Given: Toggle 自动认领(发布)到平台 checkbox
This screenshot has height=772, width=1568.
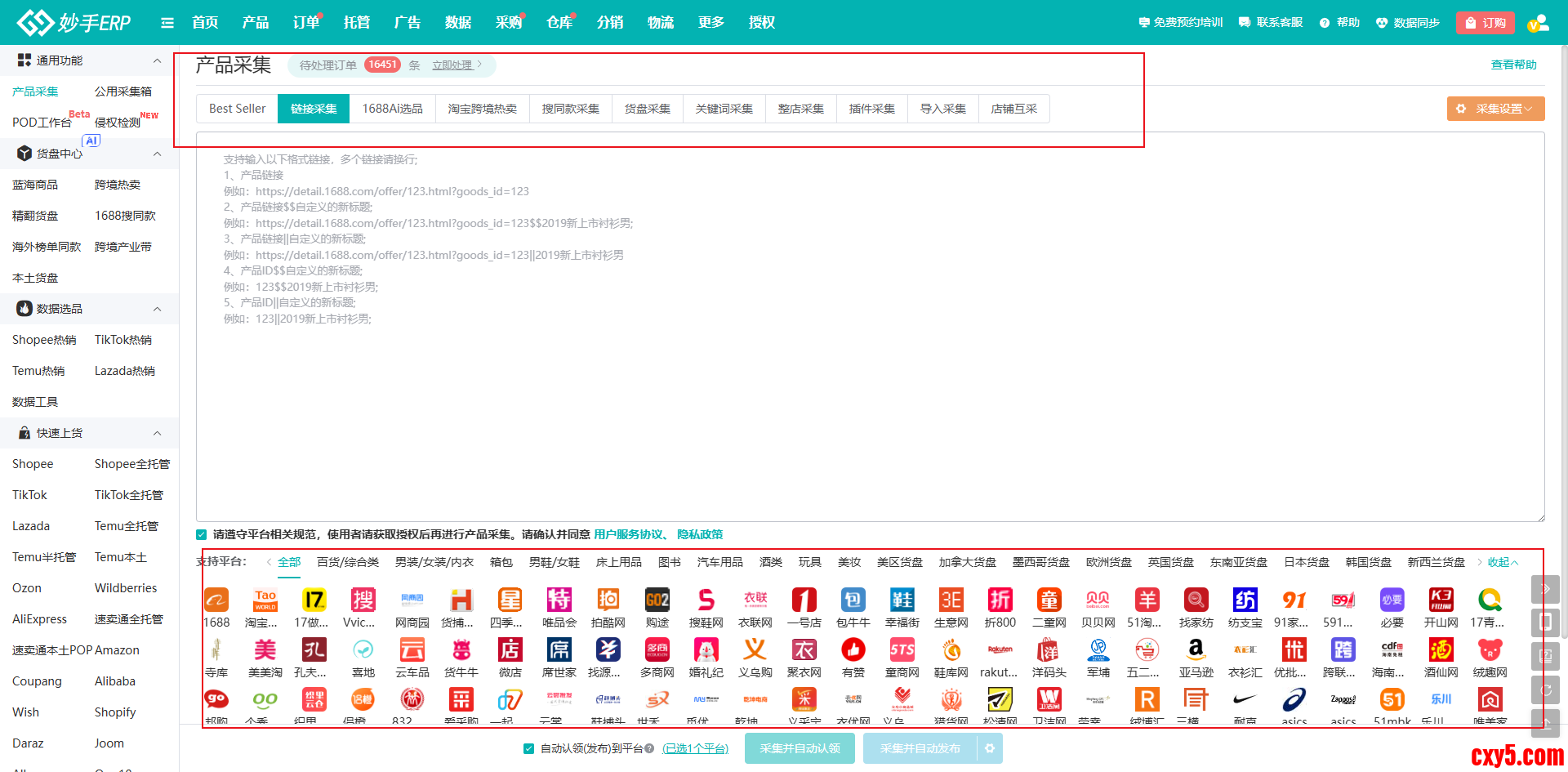Looking at the screenshot, I should click(x=528, y=749).
